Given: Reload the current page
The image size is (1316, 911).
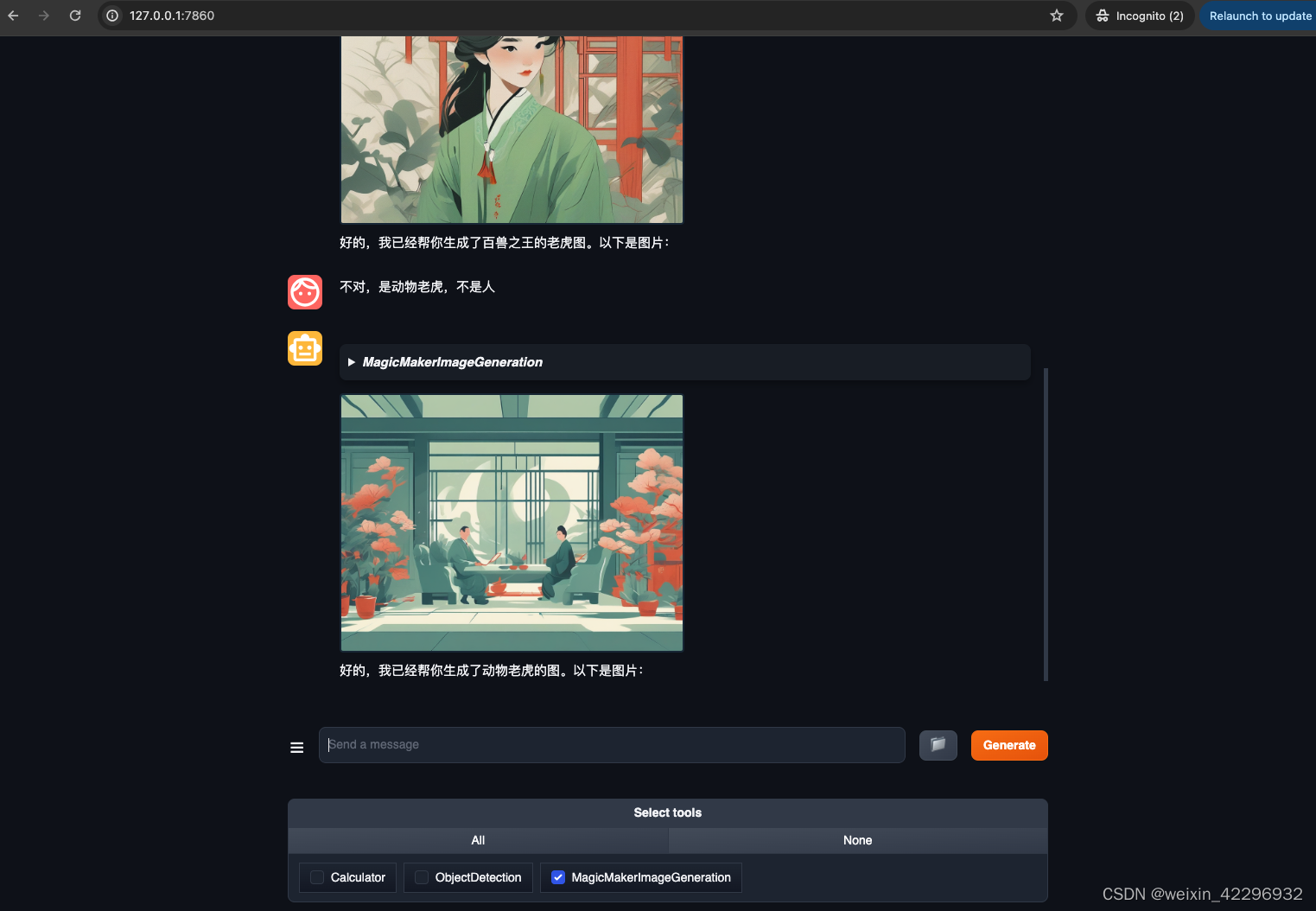Looking at the screenshot, I should pyautogui.click(x=75, y=16).
